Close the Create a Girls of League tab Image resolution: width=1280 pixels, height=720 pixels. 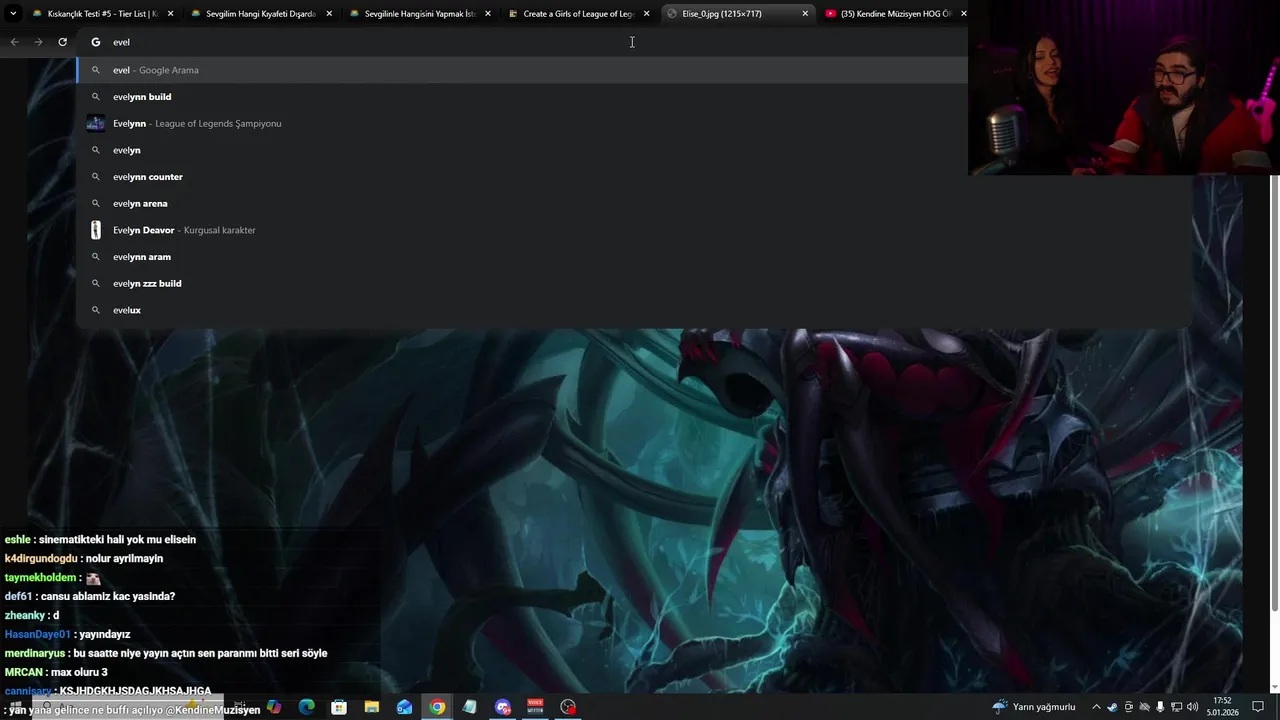(x=647, y=14)
